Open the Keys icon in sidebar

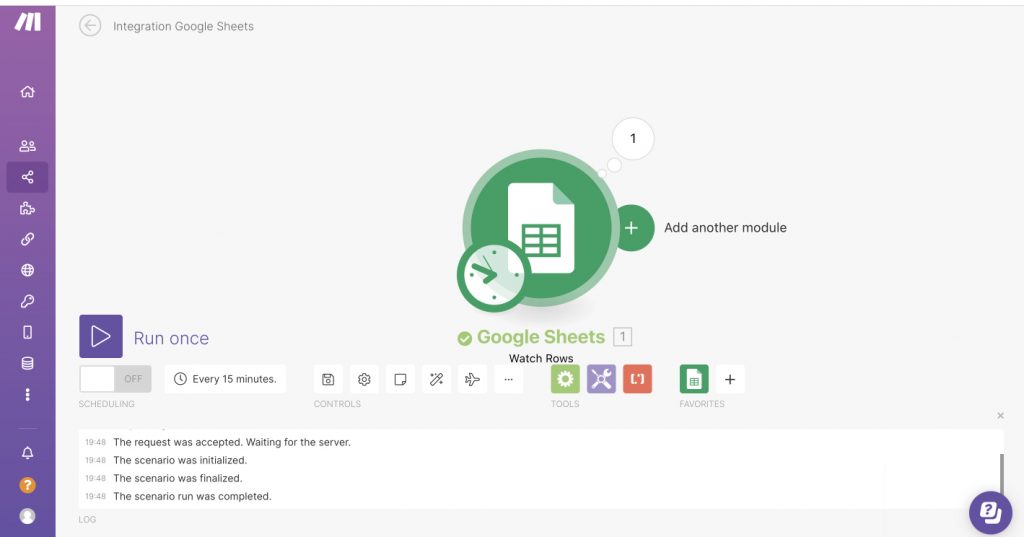pyautogui.click(x=27, y=301)
